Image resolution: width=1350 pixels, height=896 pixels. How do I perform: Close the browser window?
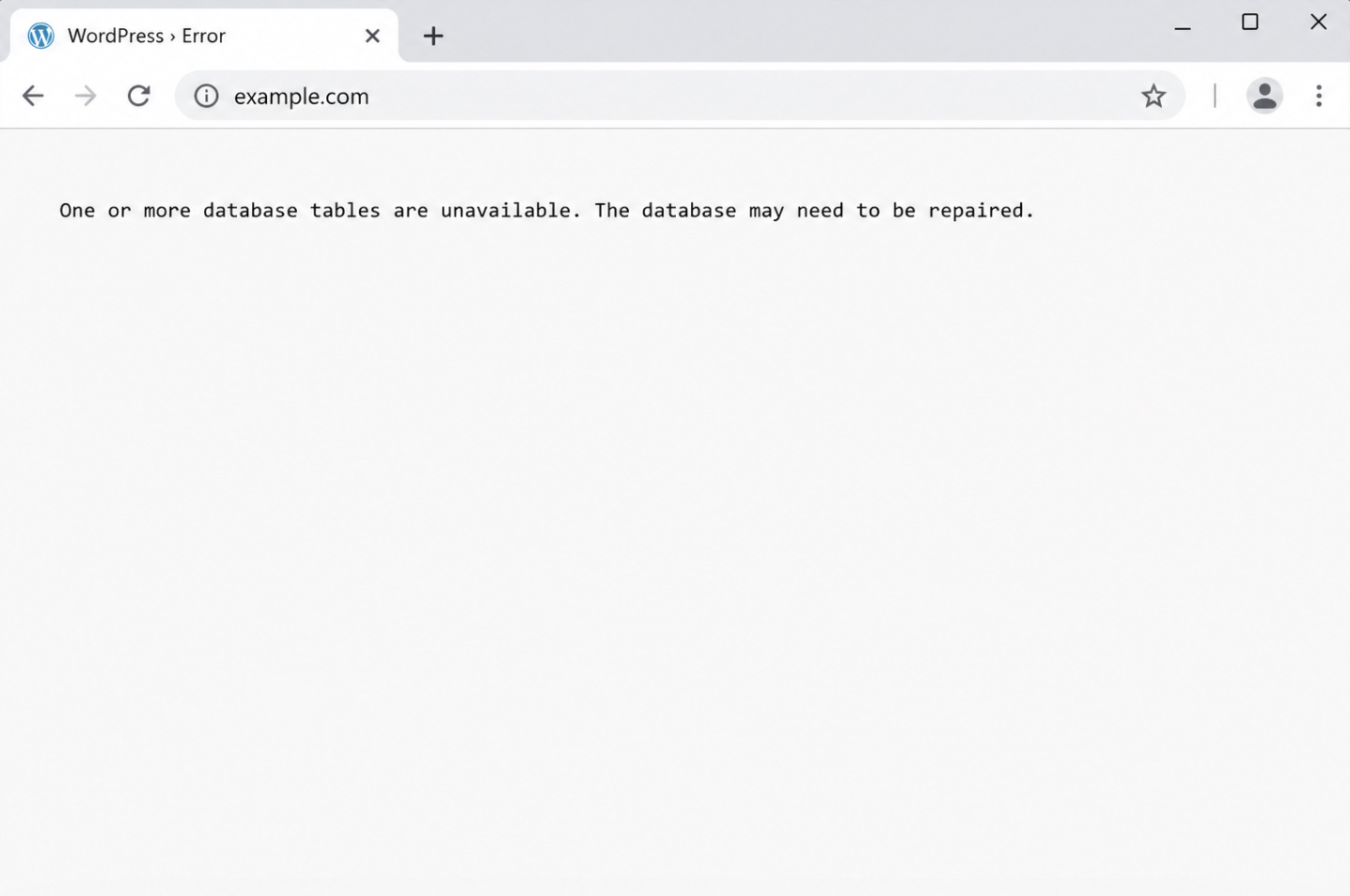point(1318,22)
